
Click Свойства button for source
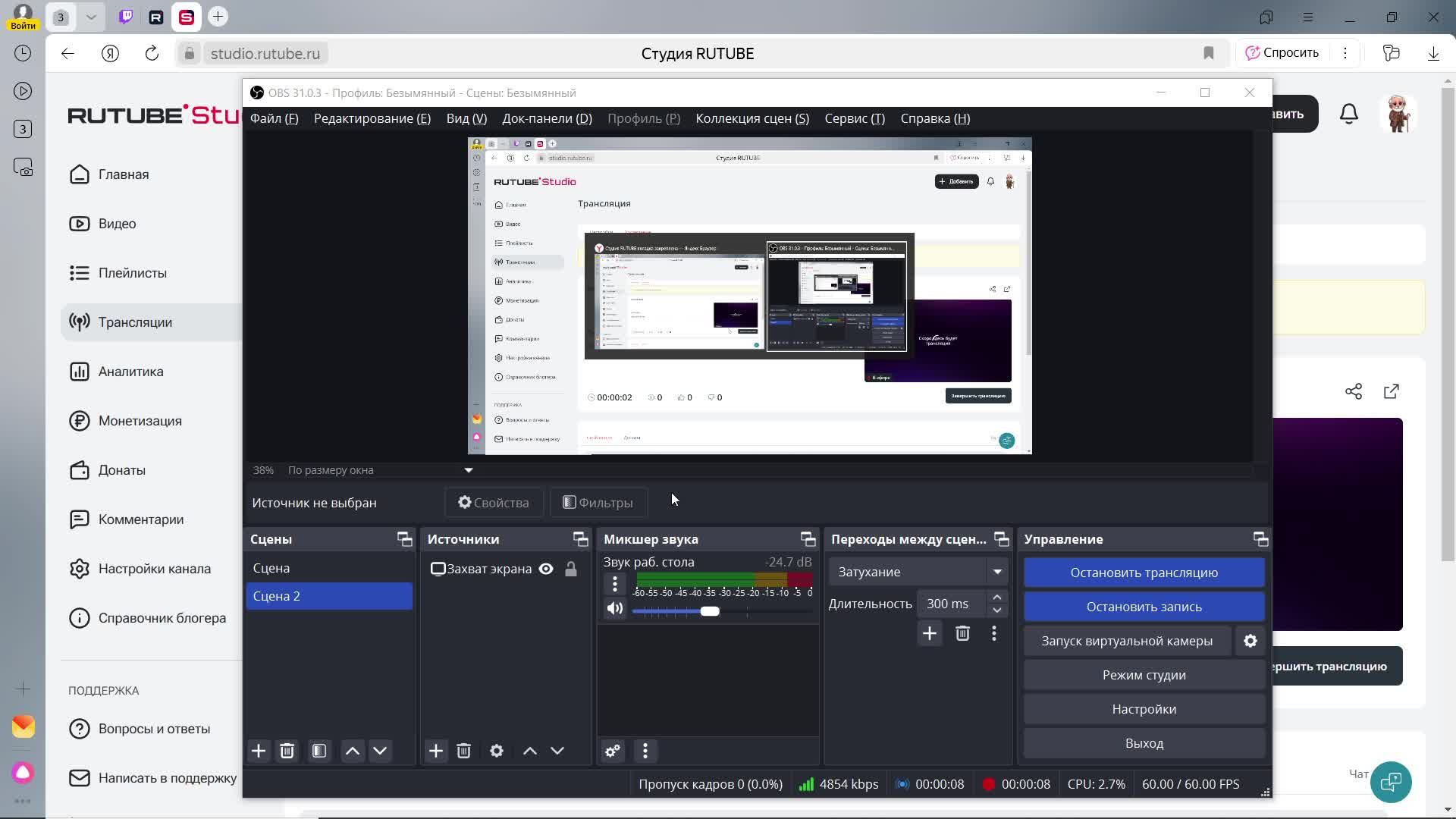tap(494, 503)
